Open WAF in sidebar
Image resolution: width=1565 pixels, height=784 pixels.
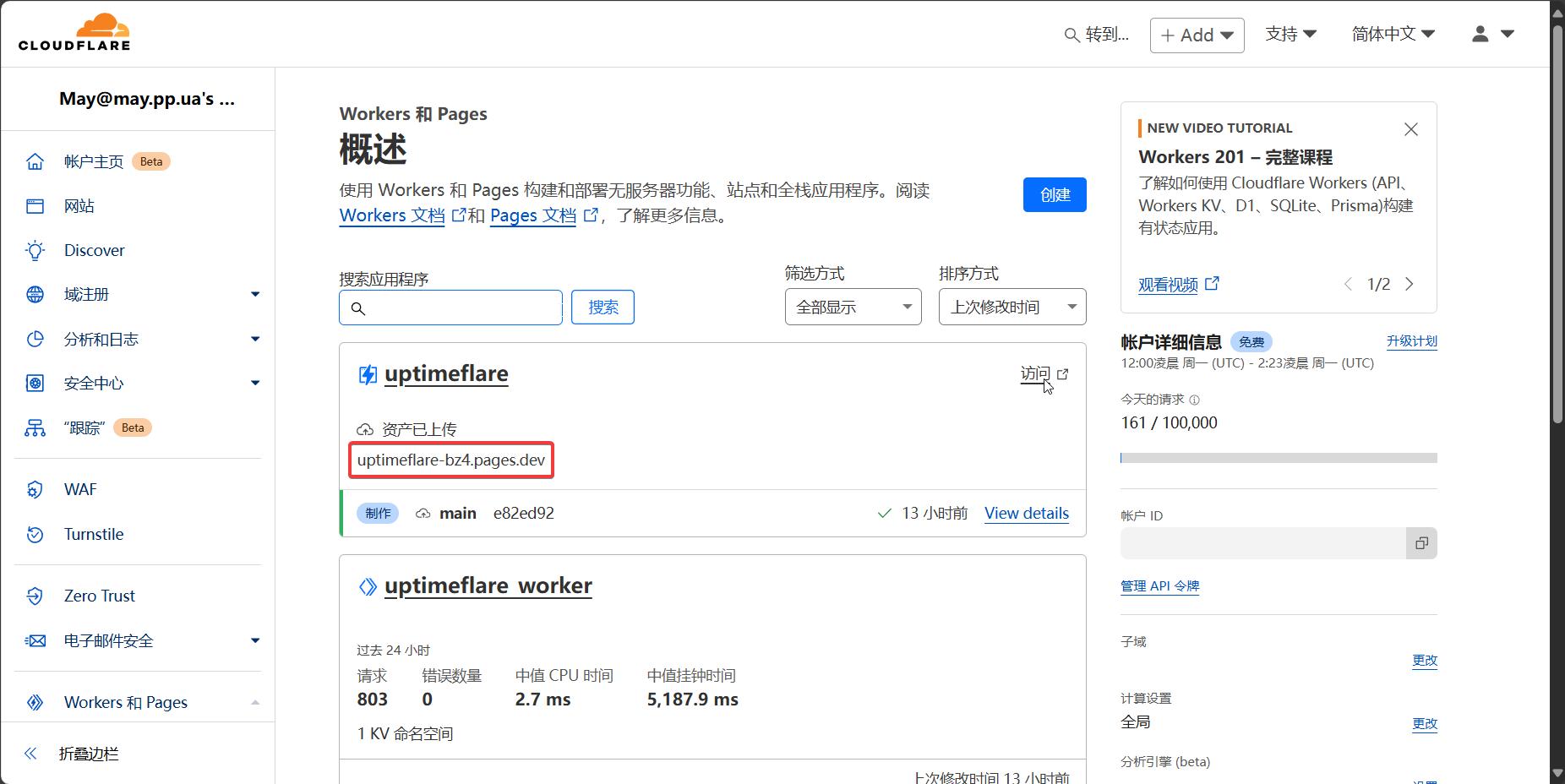click(80, 489)
